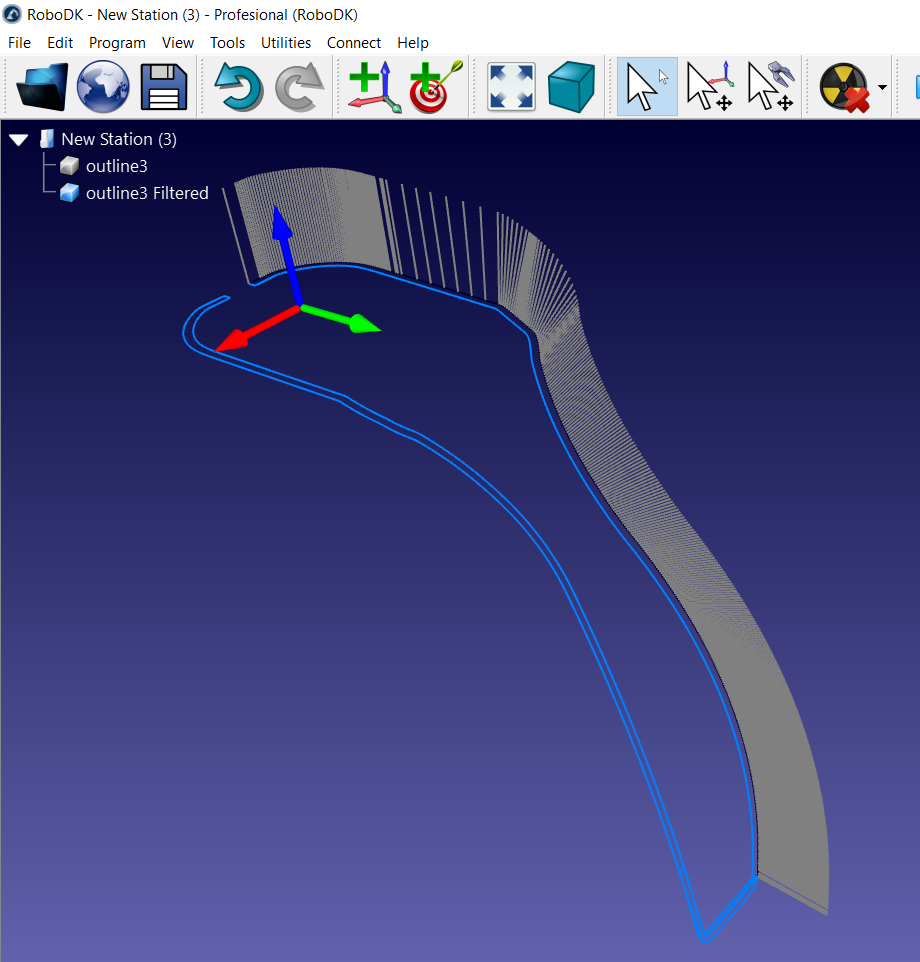Fit all to view
Screen dimensions: 920x962
coord(511,87)
